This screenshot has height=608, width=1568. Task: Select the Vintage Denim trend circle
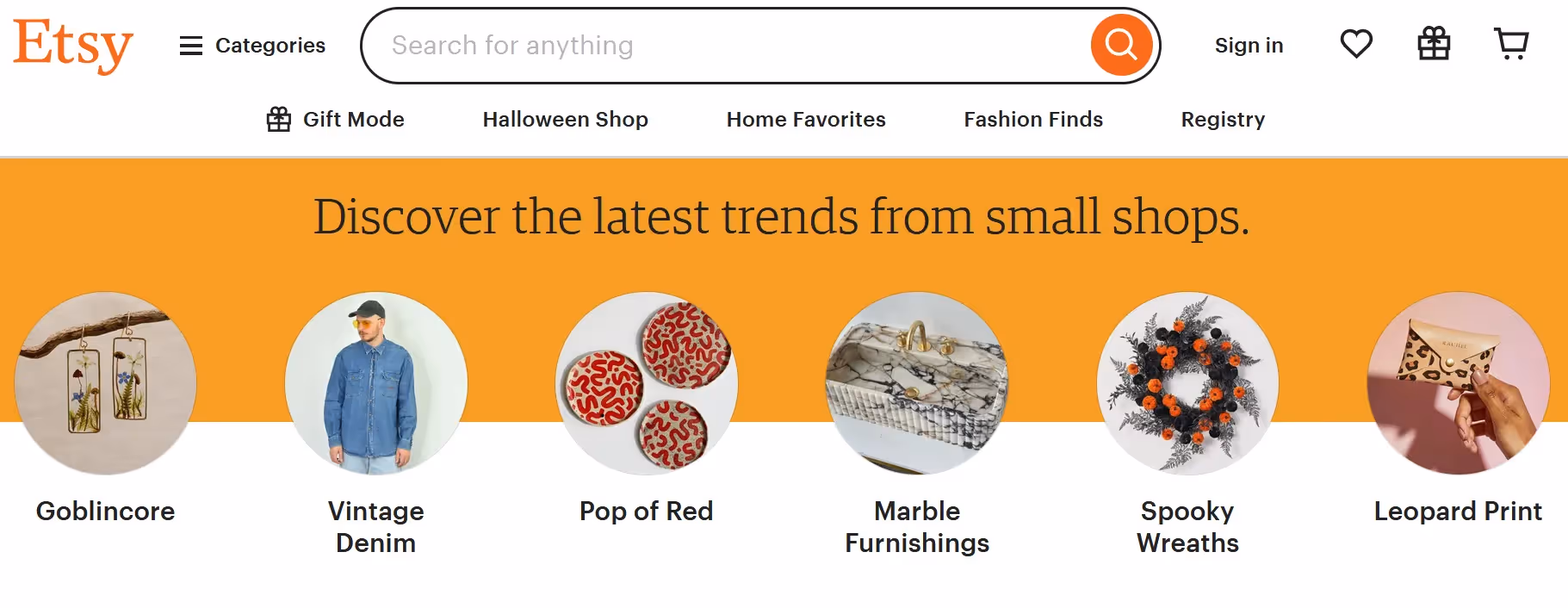375,383
